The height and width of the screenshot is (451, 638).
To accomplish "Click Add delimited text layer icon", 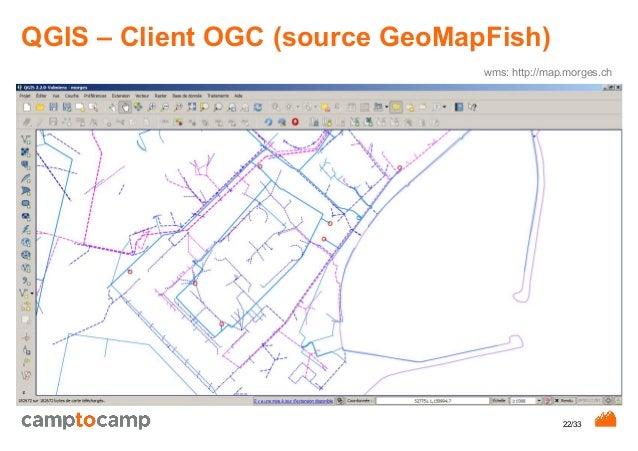I will 26,281.
